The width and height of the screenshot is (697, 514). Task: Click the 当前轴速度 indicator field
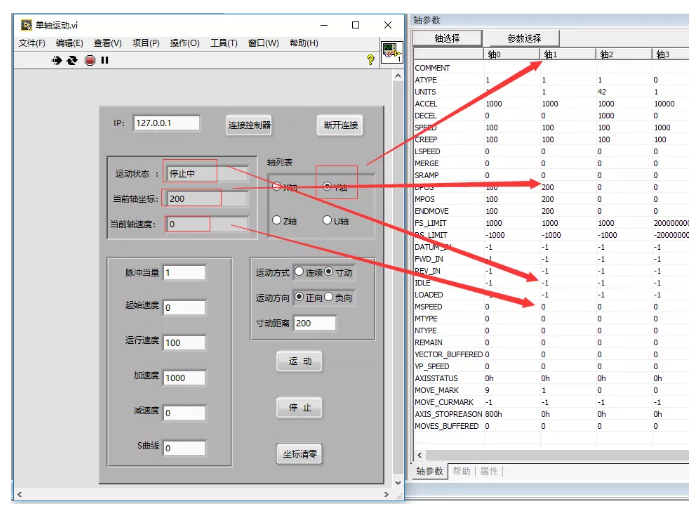[x=207, y=224]
